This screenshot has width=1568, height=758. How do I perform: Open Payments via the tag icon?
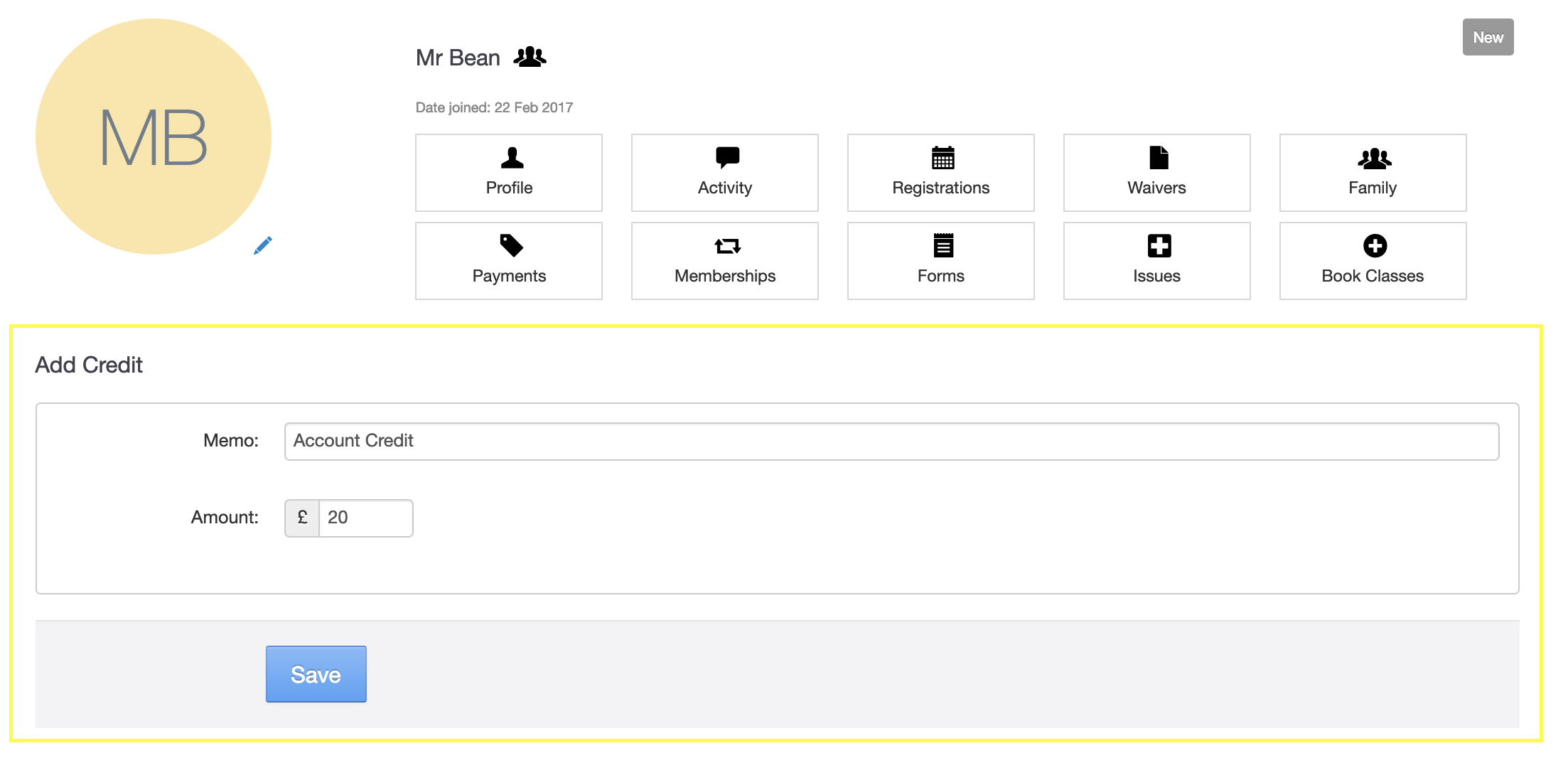pos(511,246)
